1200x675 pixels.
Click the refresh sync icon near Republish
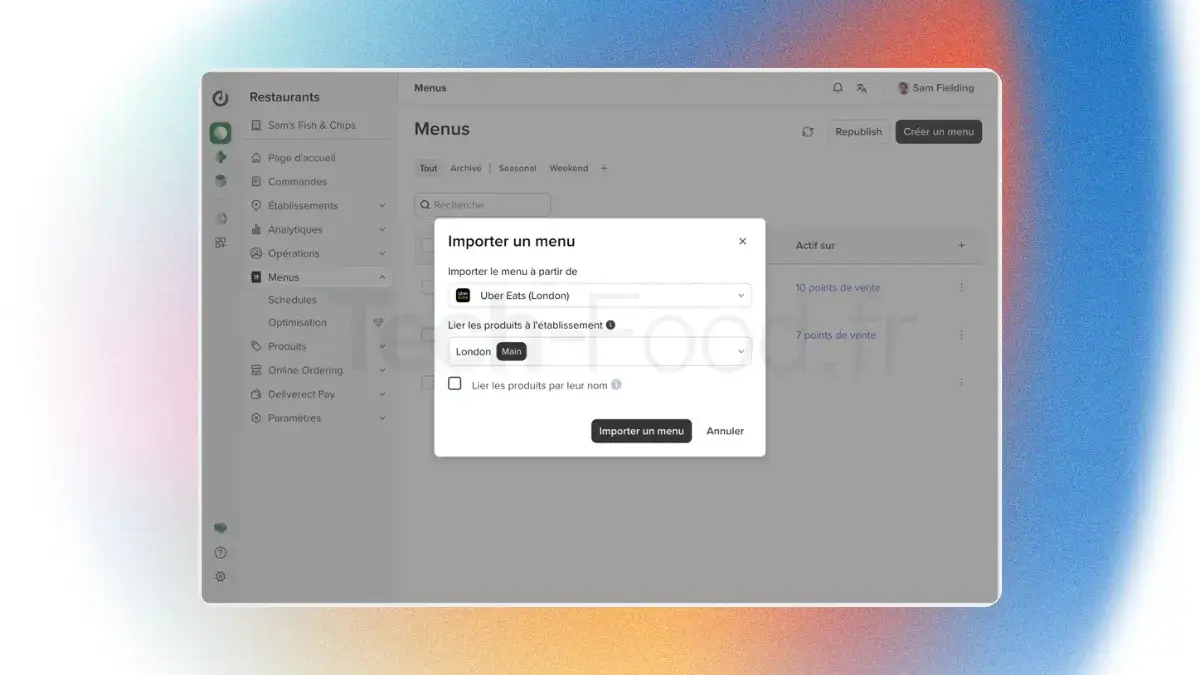(808, 132)
